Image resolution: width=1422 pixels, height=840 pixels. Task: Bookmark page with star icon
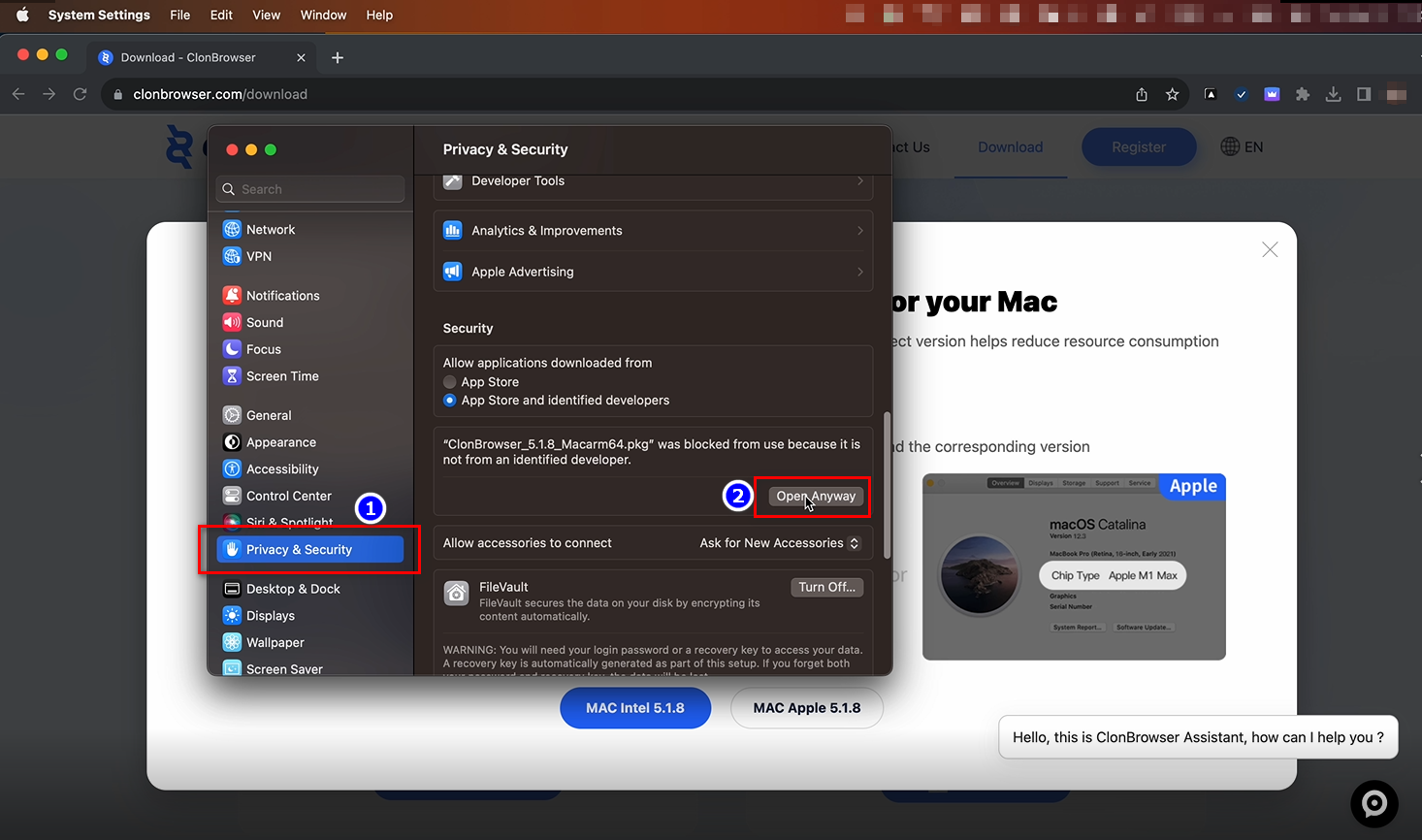[x=1173, y=94]
